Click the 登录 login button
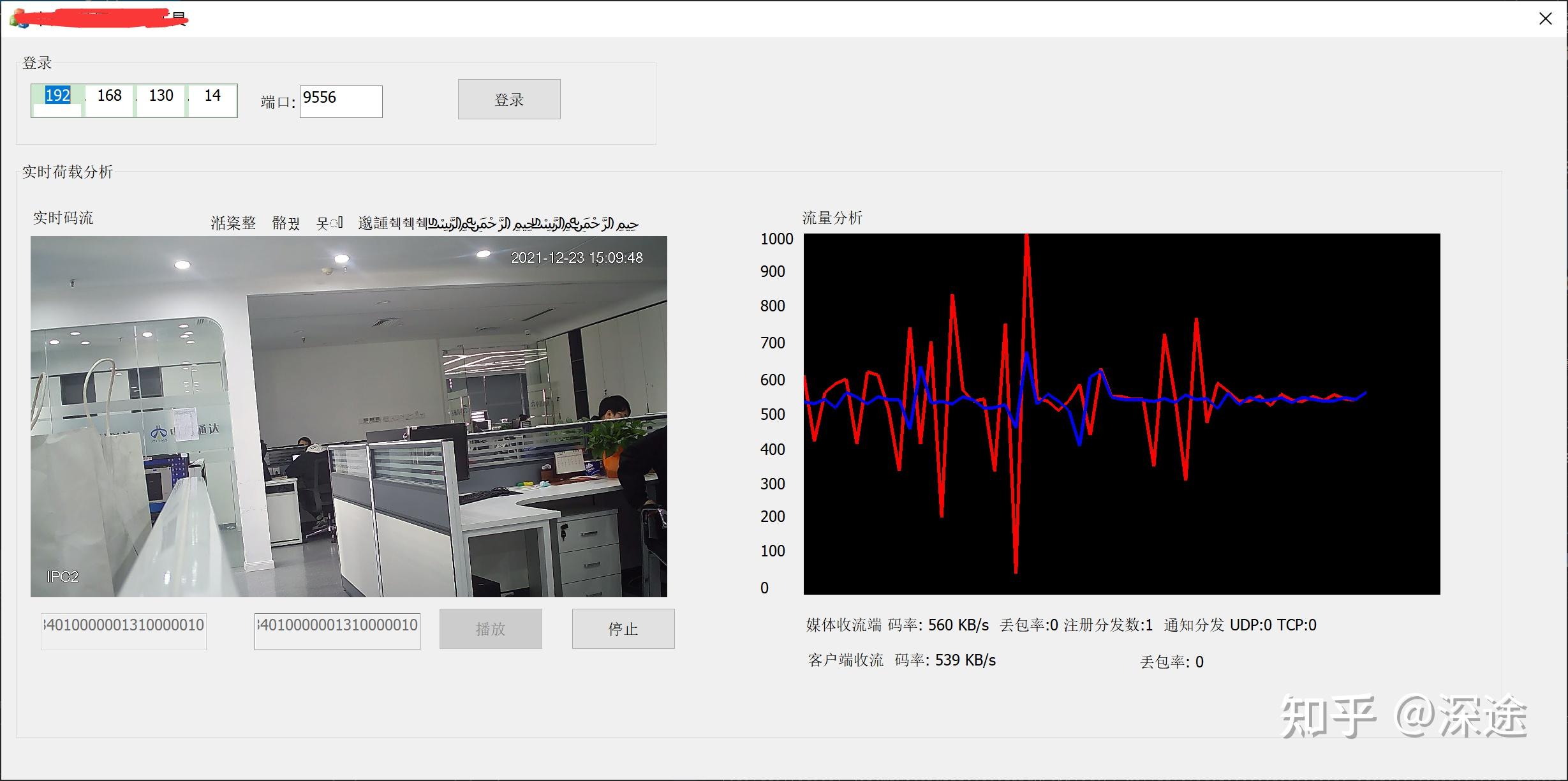The height and width of the screenshot is (781, 1568). (x=508, y=100)
